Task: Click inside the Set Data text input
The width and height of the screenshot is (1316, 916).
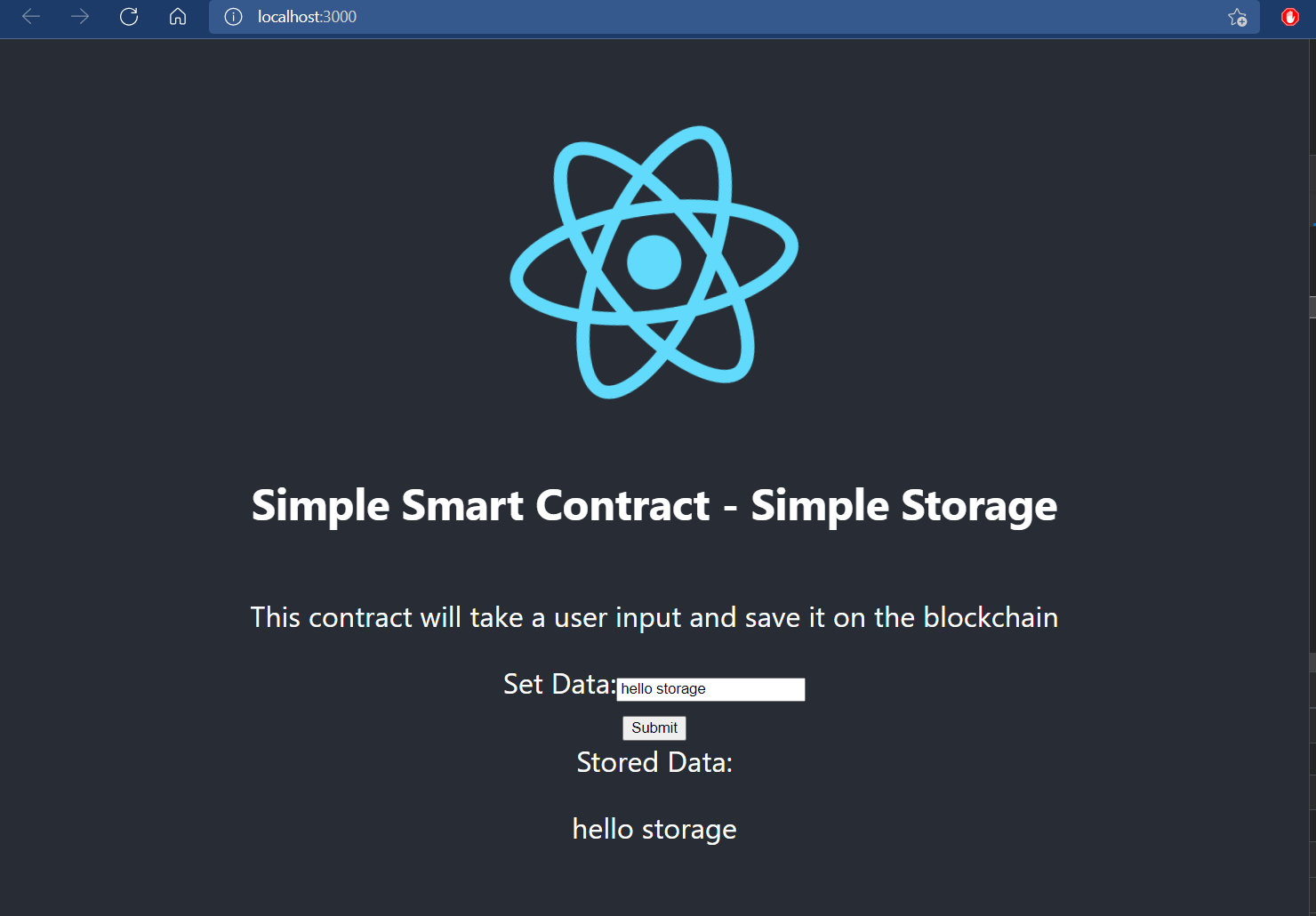Action: click(x=710, y=688)
